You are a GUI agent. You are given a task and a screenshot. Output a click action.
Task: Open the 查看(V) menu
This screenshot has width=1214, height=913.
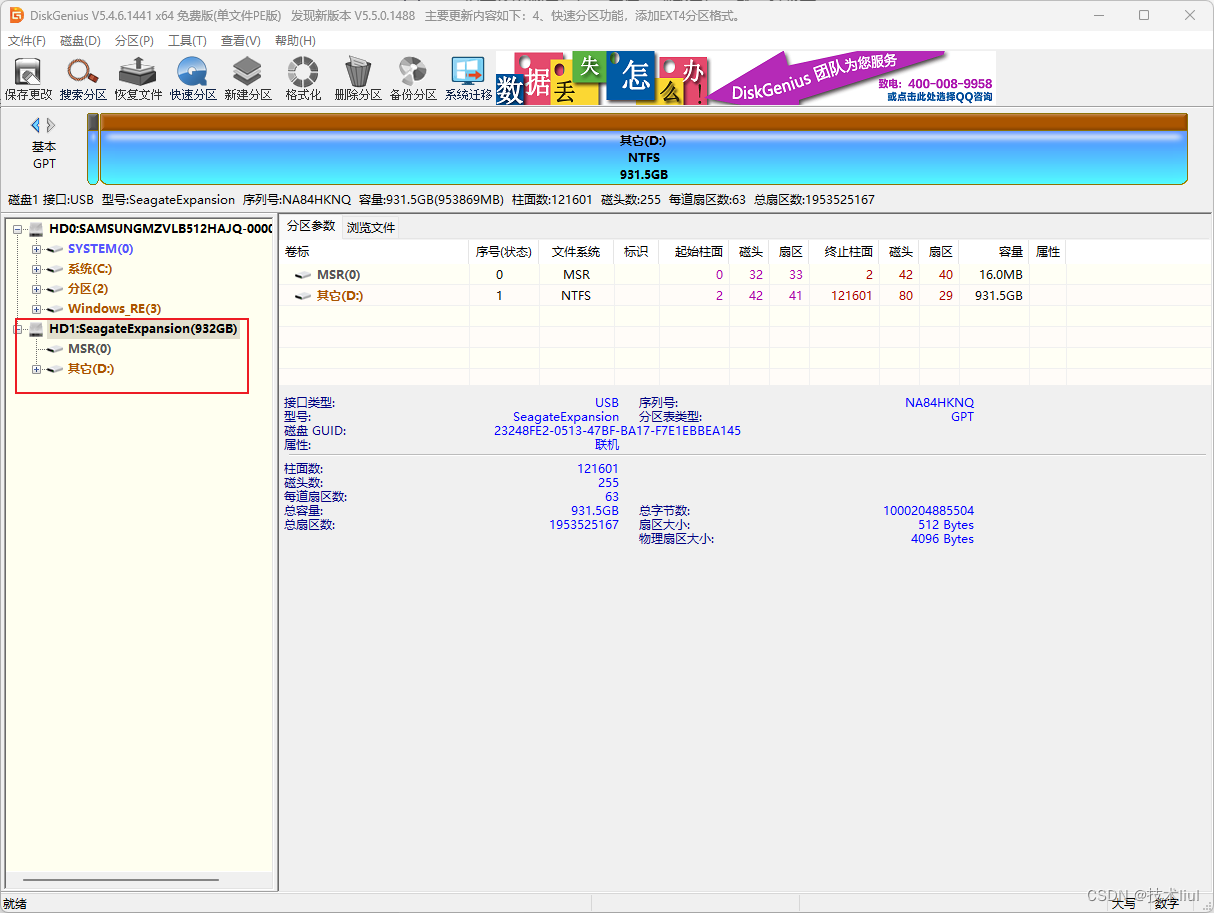(x=240, y=41)
